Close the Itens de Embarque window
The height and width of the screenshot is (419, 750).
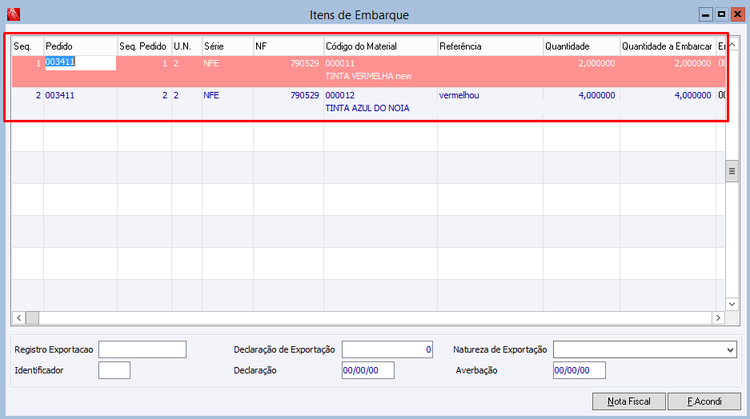coord(738,15)
